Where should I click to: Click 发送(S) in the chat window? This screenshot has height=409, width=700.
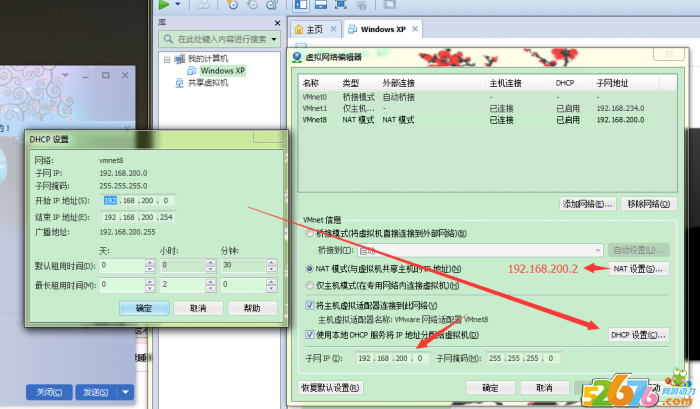tap(96, 392)
